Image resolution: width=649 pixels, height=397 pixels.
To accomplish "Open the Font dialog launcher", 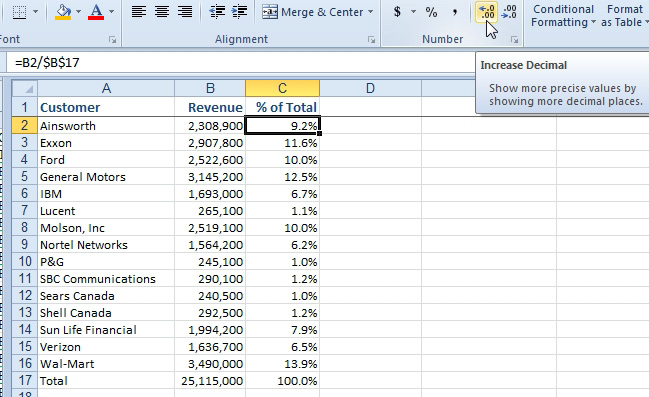I will tap(112, 40).
